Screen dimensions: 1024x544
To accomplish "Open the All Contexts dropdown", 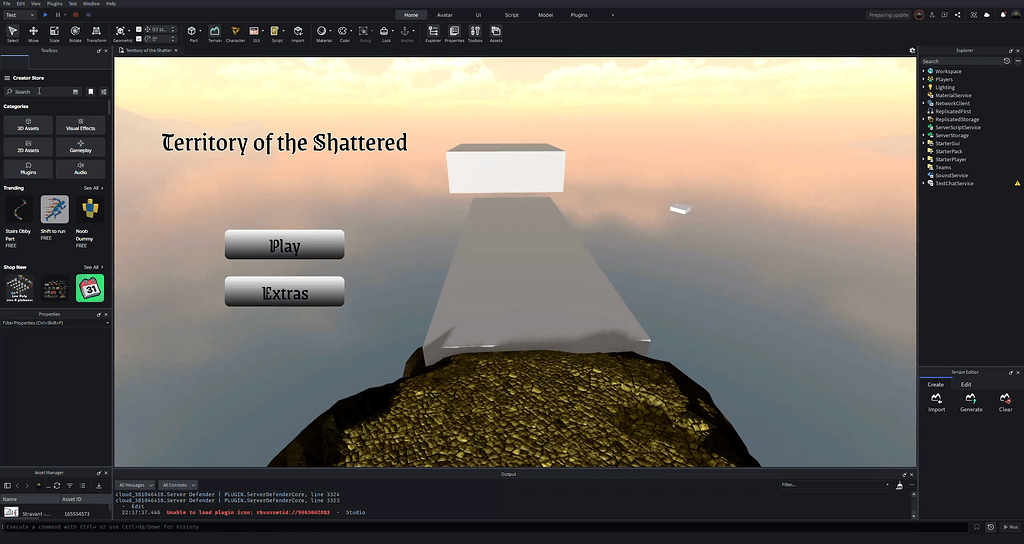I will [x=178, y=485].
